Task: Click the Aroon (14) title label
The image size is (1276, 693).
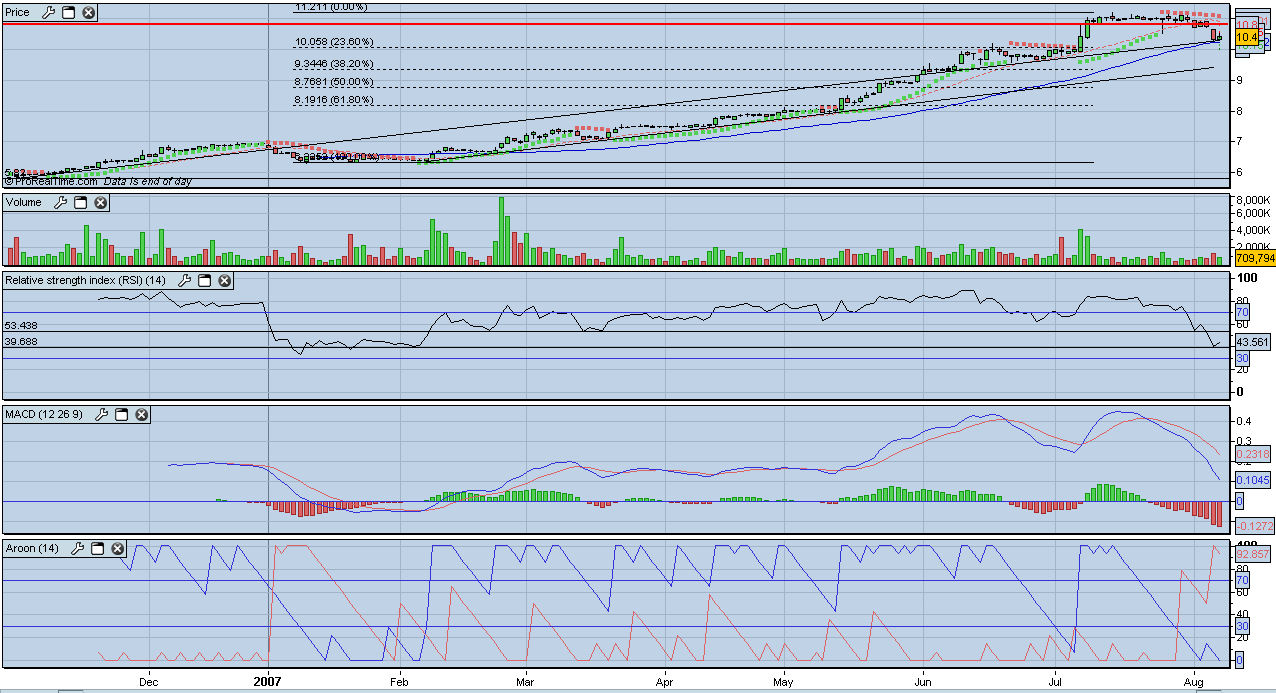Action: (33, 548)
